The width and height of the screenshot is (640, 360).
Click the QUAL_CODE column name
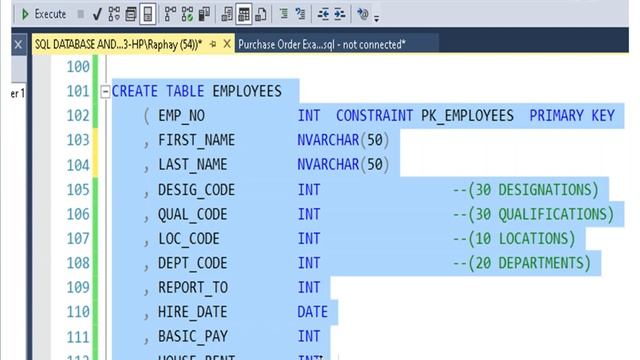(193, 214)
